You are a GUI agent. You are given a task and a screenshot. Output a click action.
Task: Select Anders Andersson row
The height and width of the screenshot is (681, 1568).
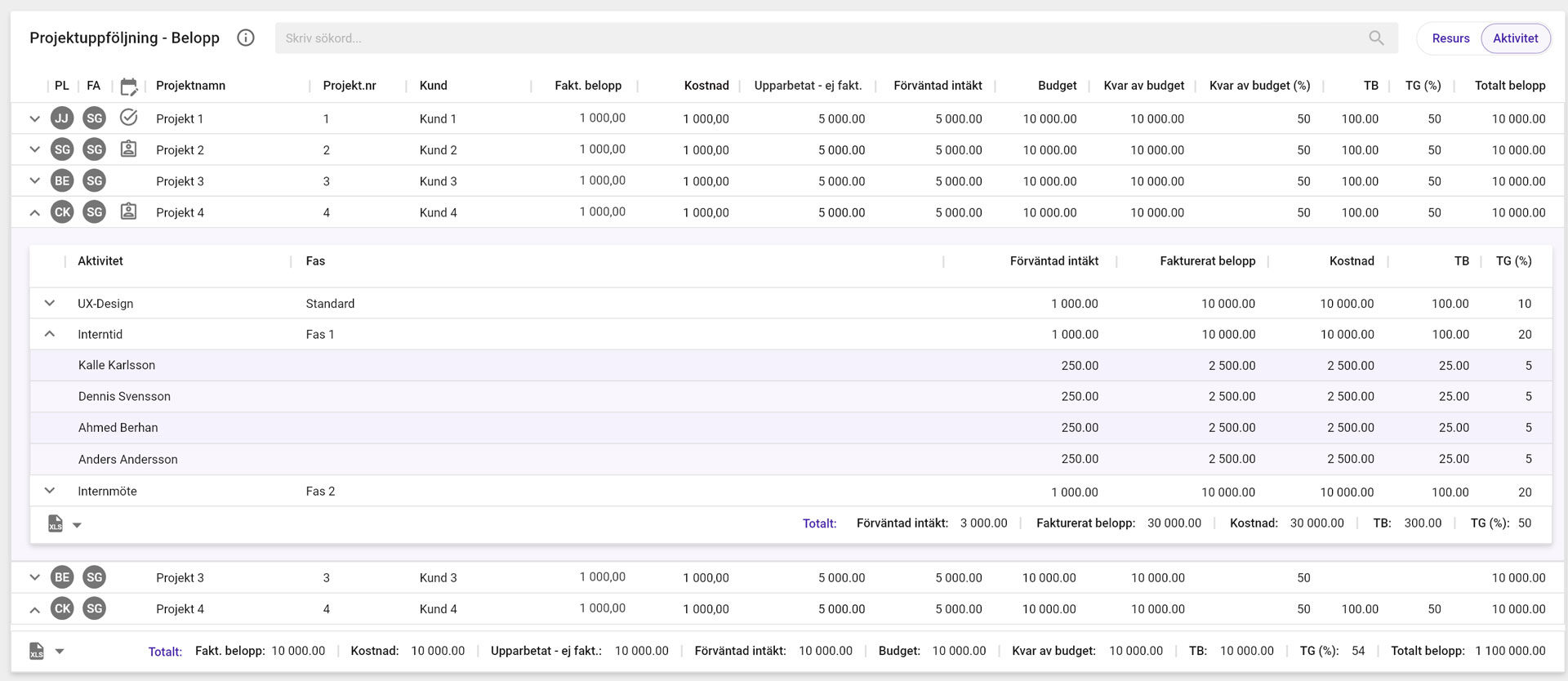pos(791,459)
